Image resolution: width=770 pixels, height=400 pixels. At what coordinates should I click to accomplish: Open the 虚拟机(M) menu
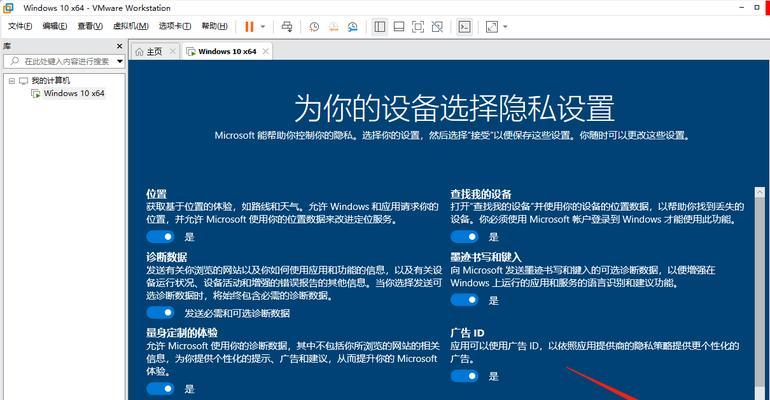pyautogui.click(x=131, y=26)
